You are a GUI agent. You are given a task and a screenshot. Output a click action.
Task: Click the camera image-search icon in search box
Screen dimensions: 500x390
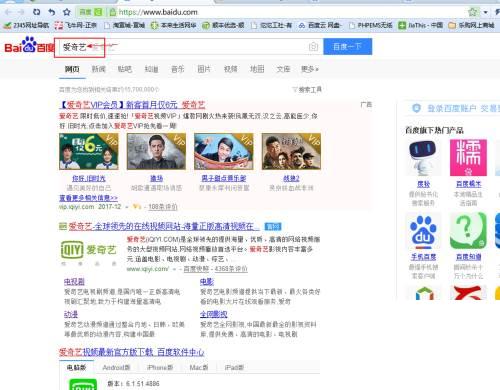coord(313,47)
